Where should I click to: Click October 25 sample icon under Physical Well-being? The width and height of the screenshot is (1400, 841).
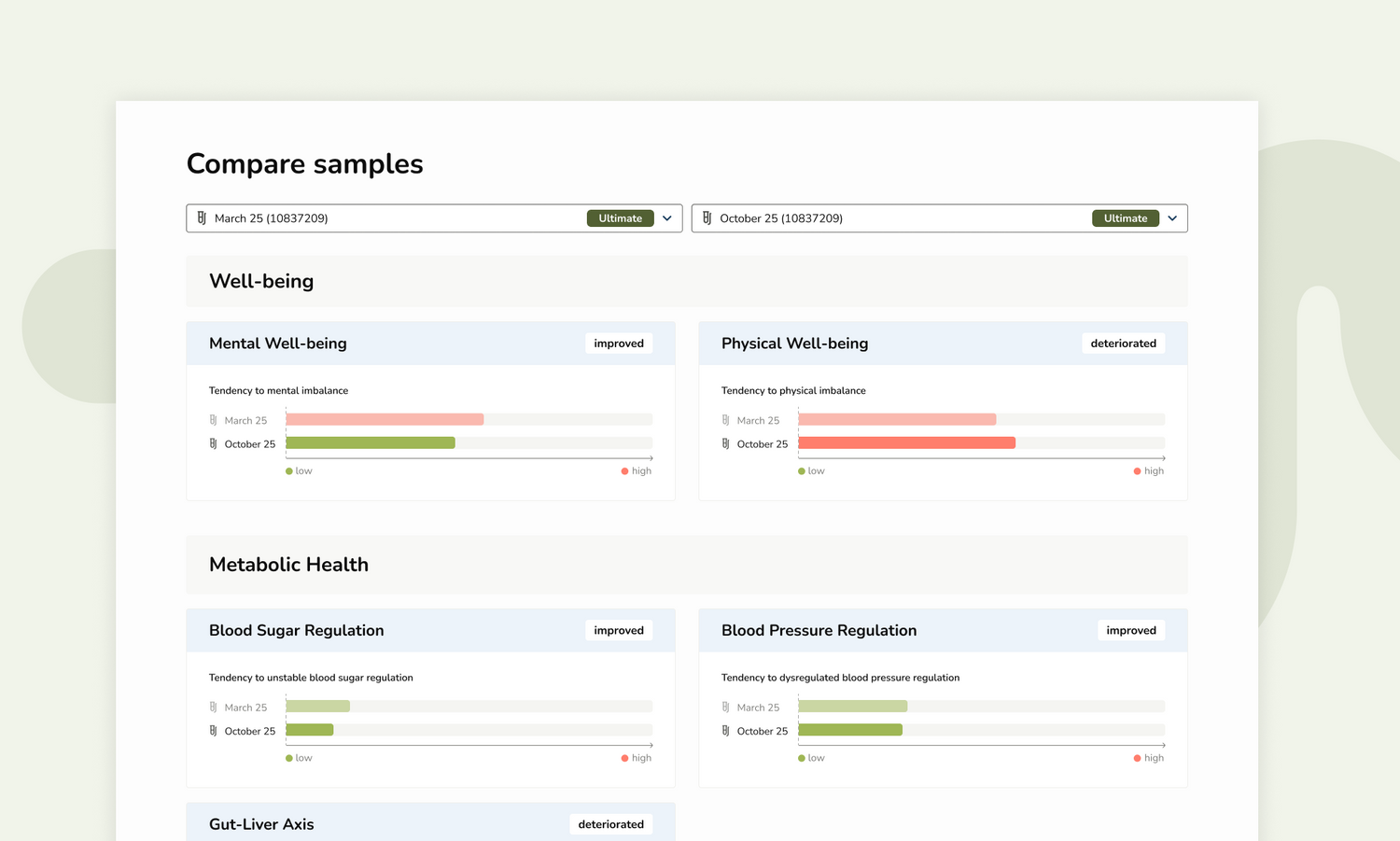point(726,444)
